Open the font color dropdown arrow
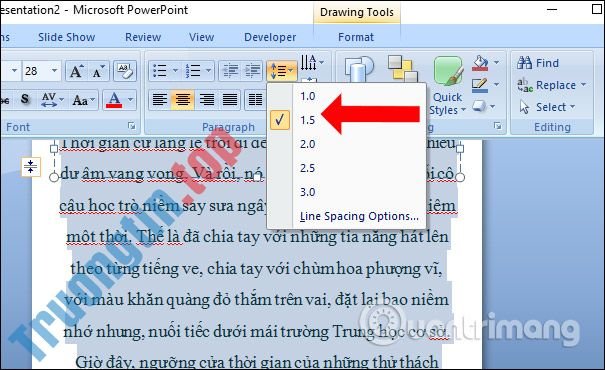 130,100
